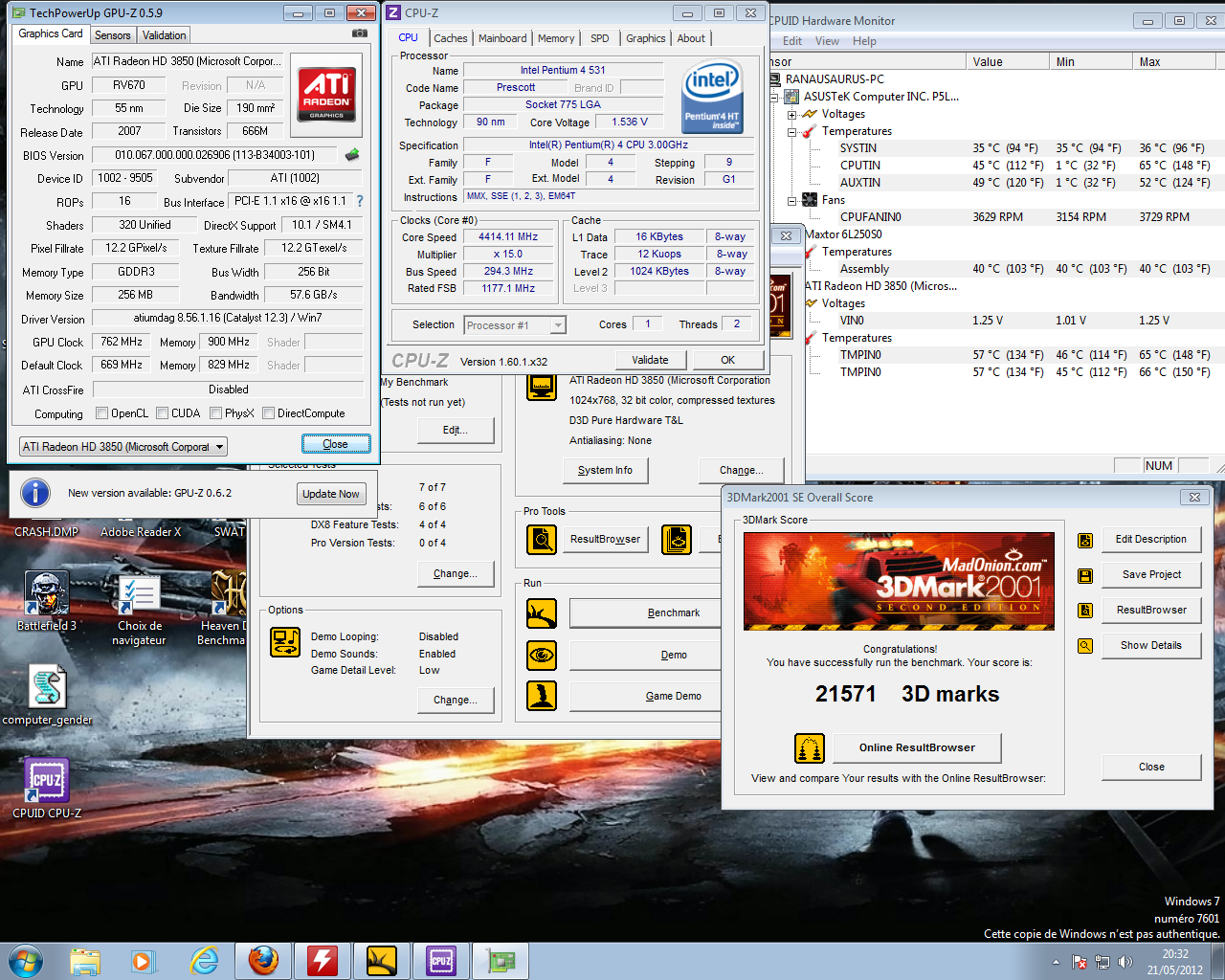Open the computer_gender desktop file
Viewport: 1225px width, 980px height.
tap(47, 697)
